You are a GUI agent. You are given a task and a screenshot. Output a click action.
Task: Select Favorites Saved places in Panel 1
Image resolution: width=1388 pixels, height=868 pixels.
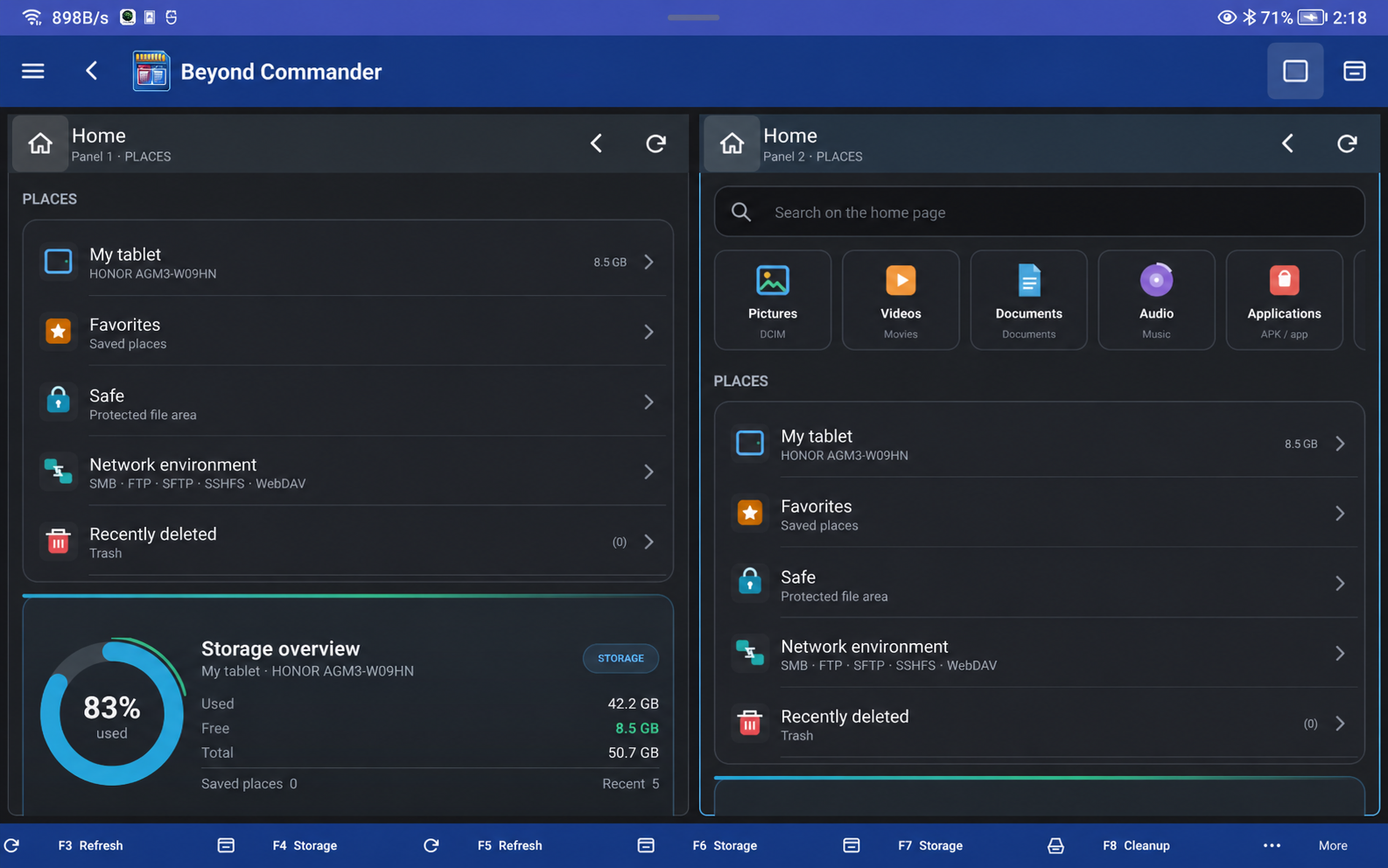347,332
